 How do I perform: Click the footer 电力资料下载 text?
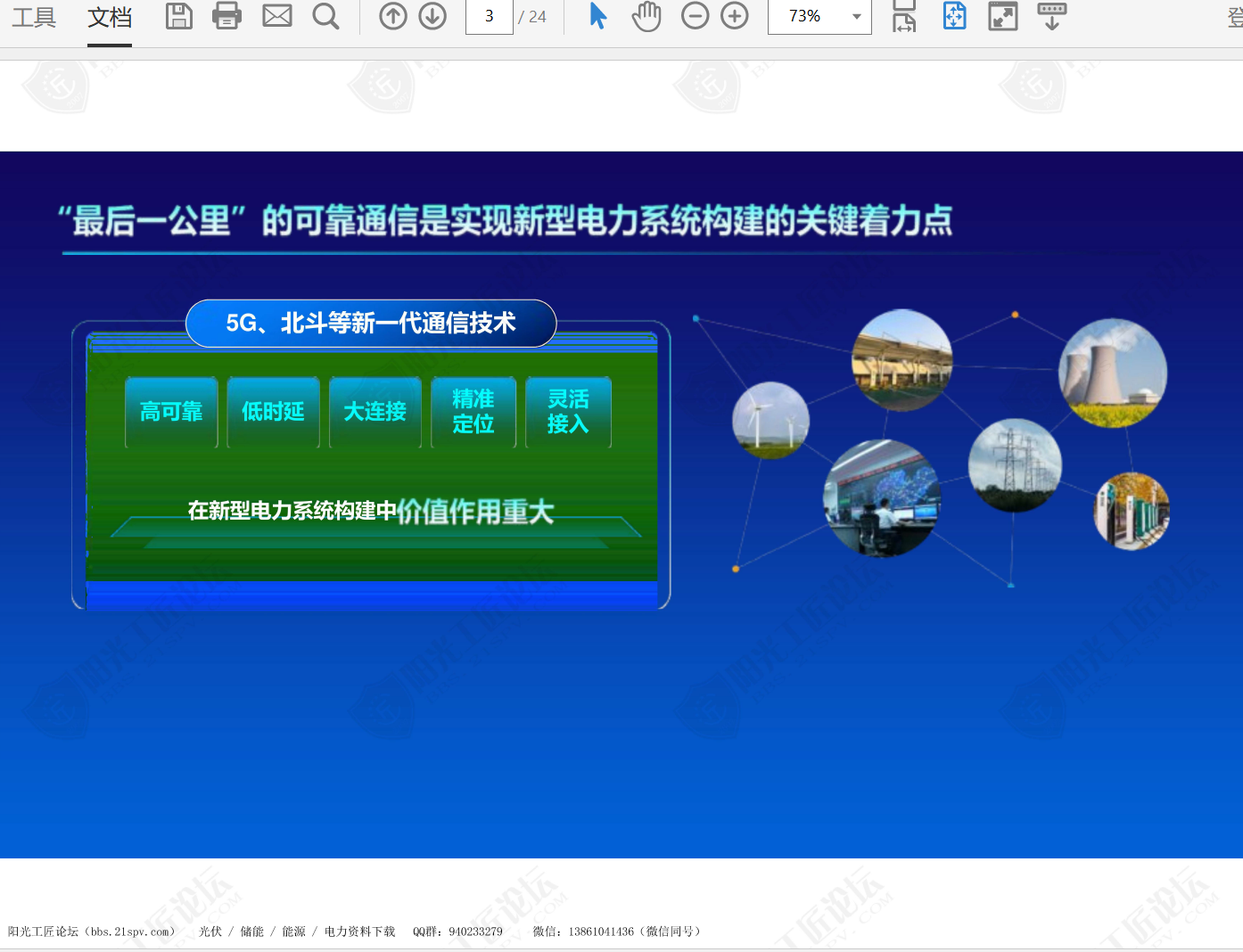click(359, 931)
